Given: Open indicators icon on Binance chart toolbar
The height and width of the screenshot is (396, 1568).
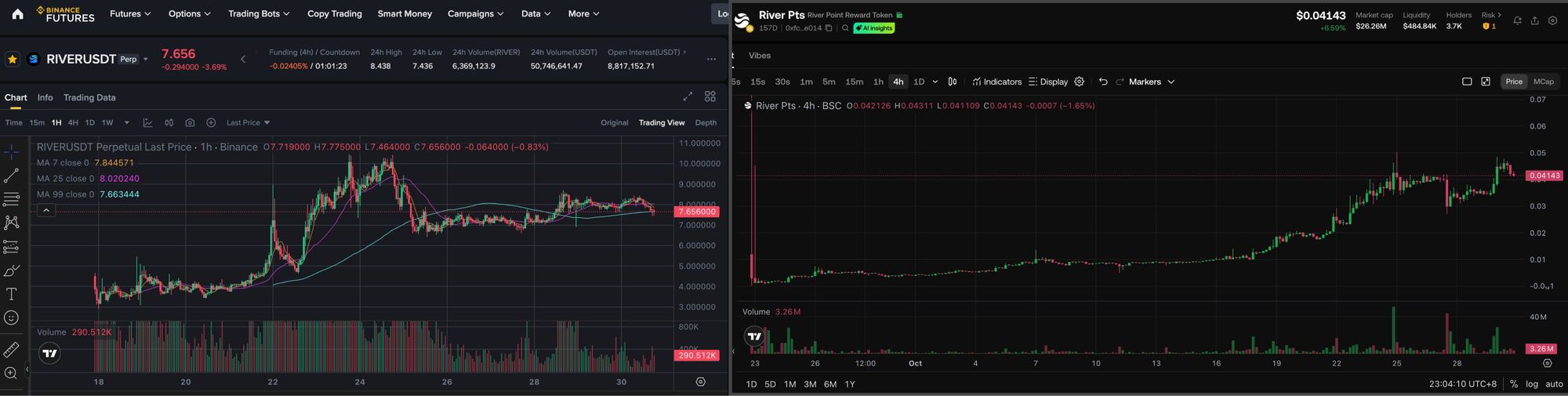Looking at the screenshot, I should click(147, 122).
